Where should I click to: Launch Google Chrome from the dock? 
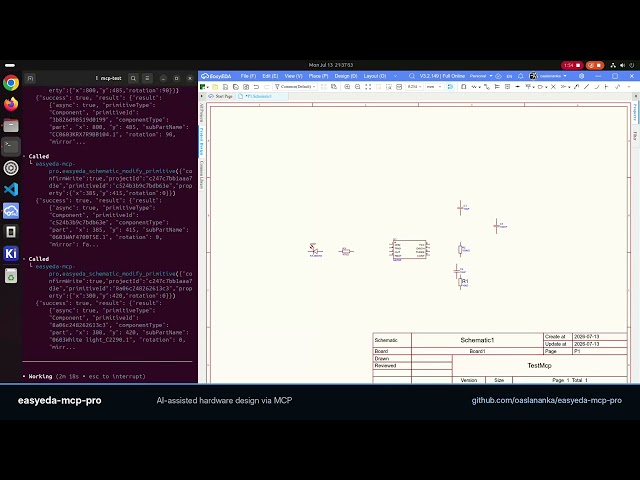(x=11, y=83)
